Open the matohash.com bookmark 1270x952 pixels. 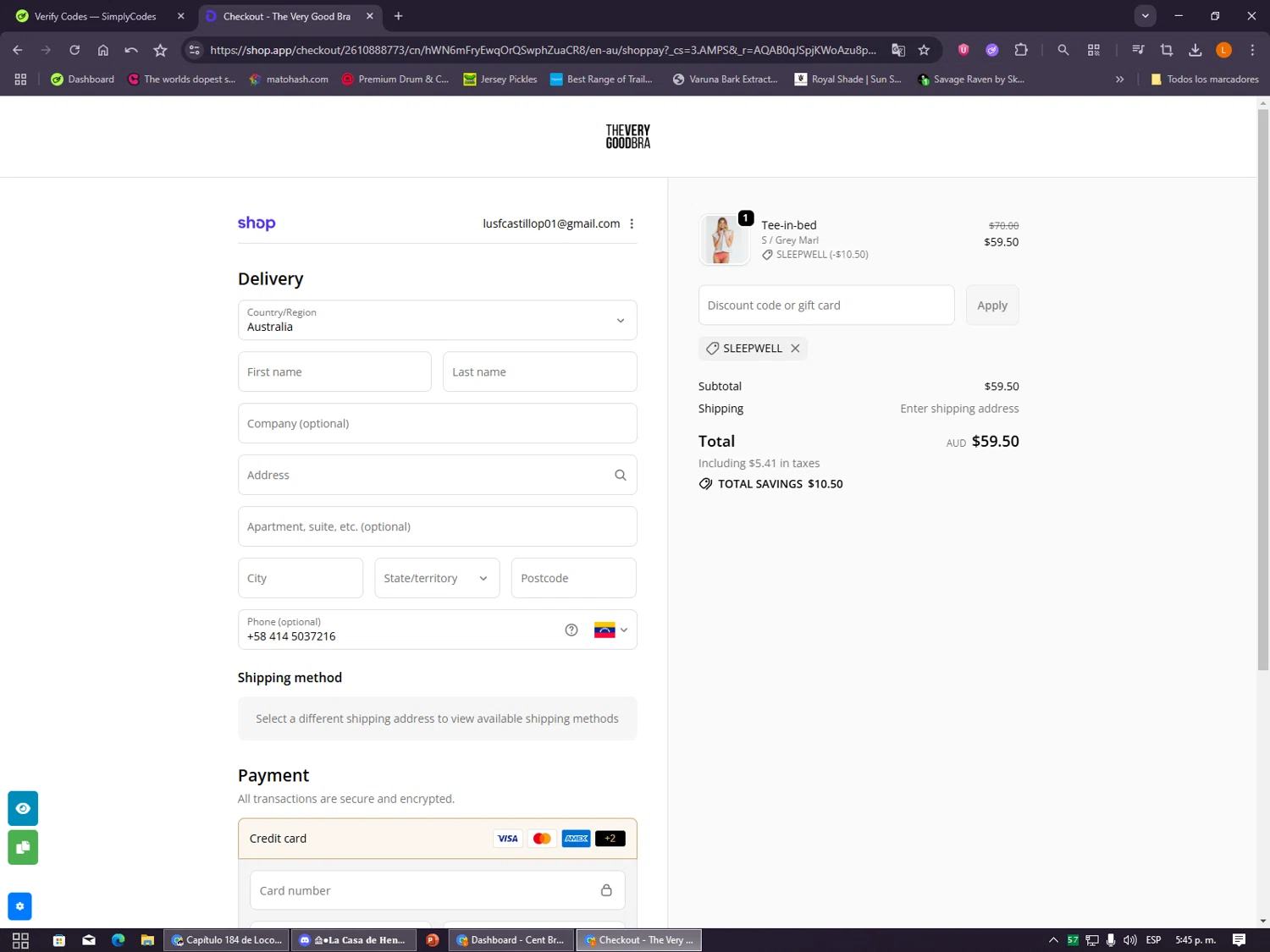click(289, 79)
